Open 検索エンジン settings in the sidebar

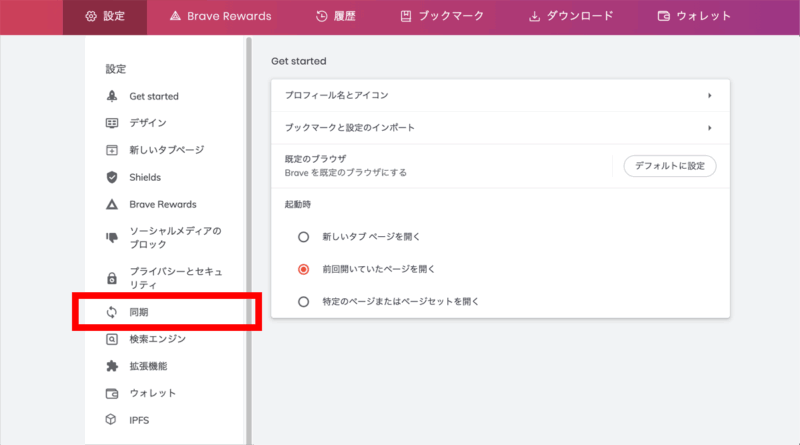coord(157,339)
